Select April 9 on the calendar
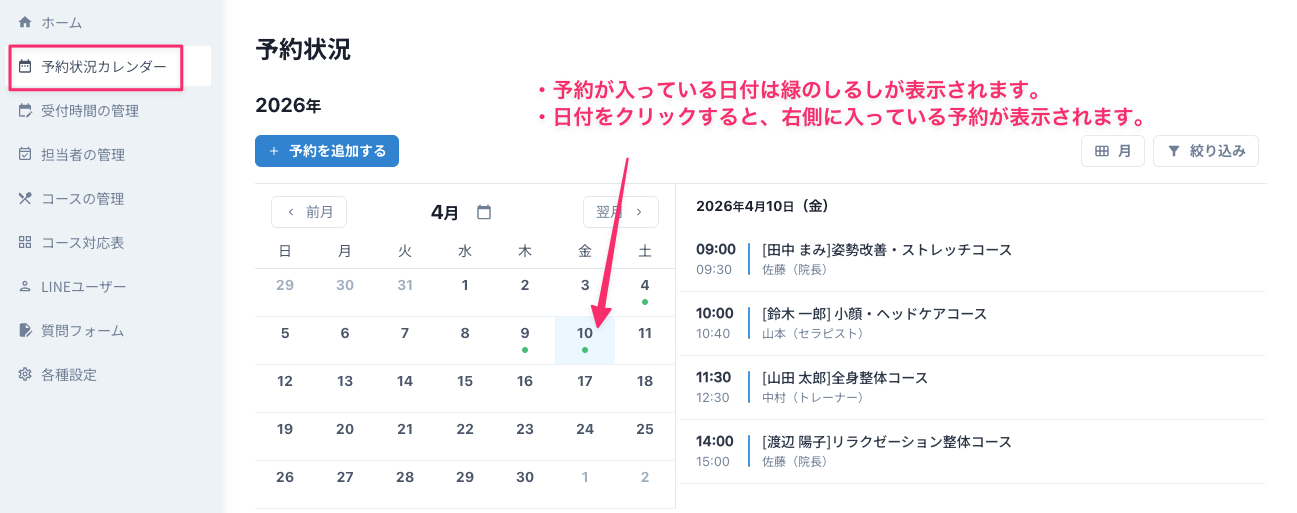The image size is (1297, 513). 525,334
